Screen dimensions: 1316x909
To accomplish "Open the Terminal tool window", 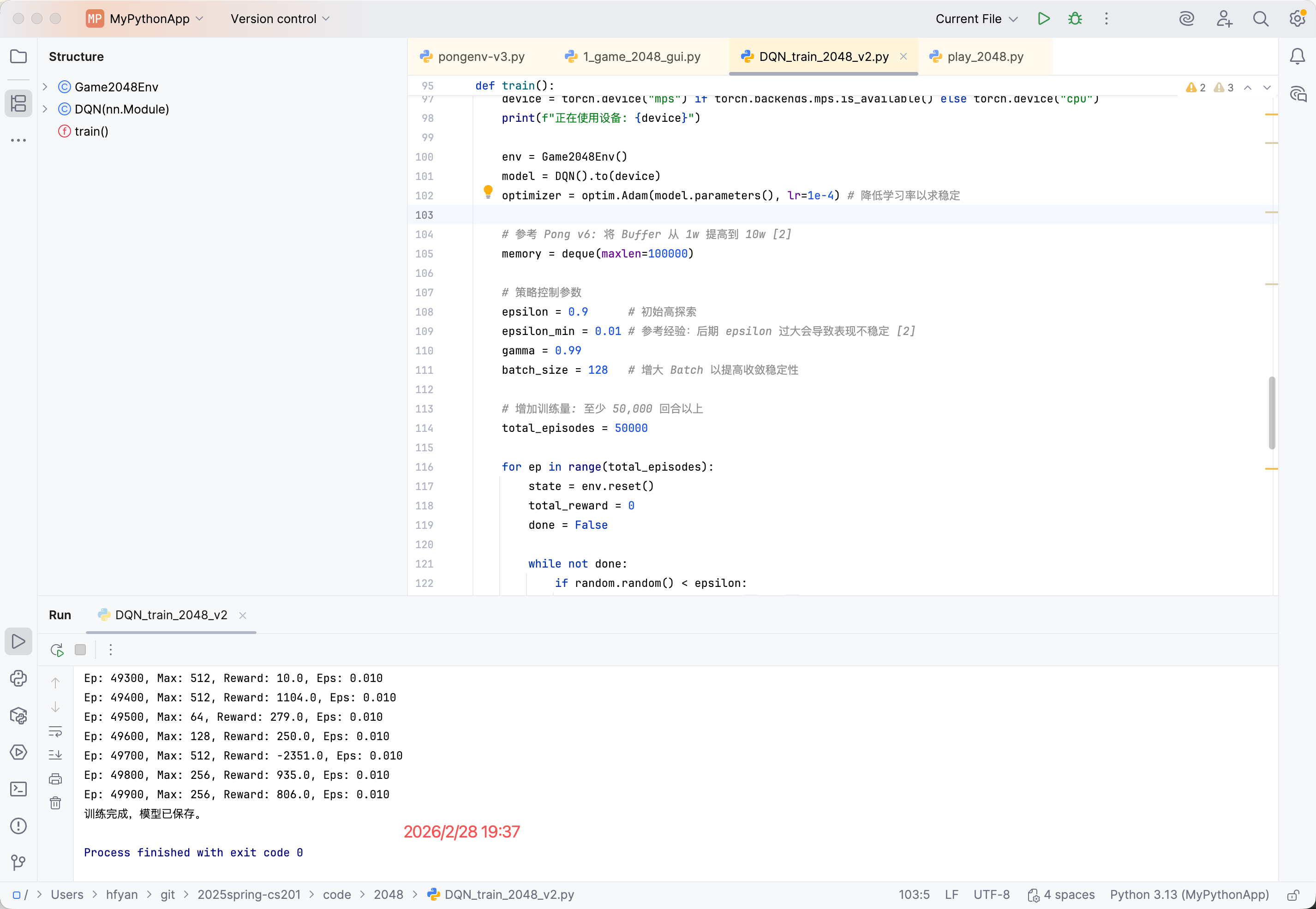I will point(18,789).
